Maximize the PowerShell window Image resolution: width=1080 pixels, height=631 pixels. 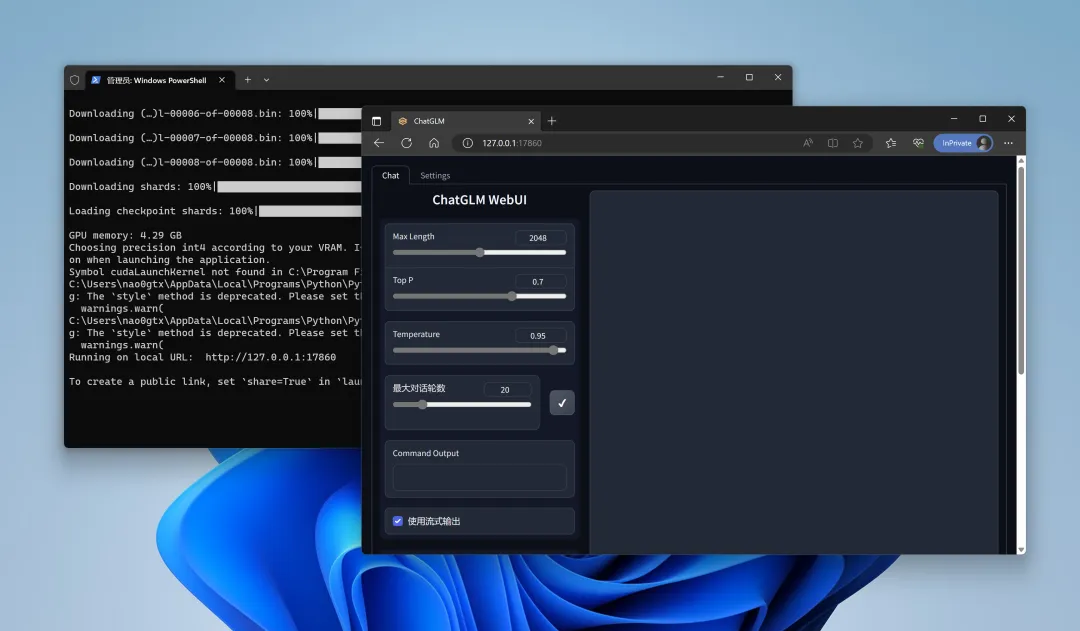point(749,77)
